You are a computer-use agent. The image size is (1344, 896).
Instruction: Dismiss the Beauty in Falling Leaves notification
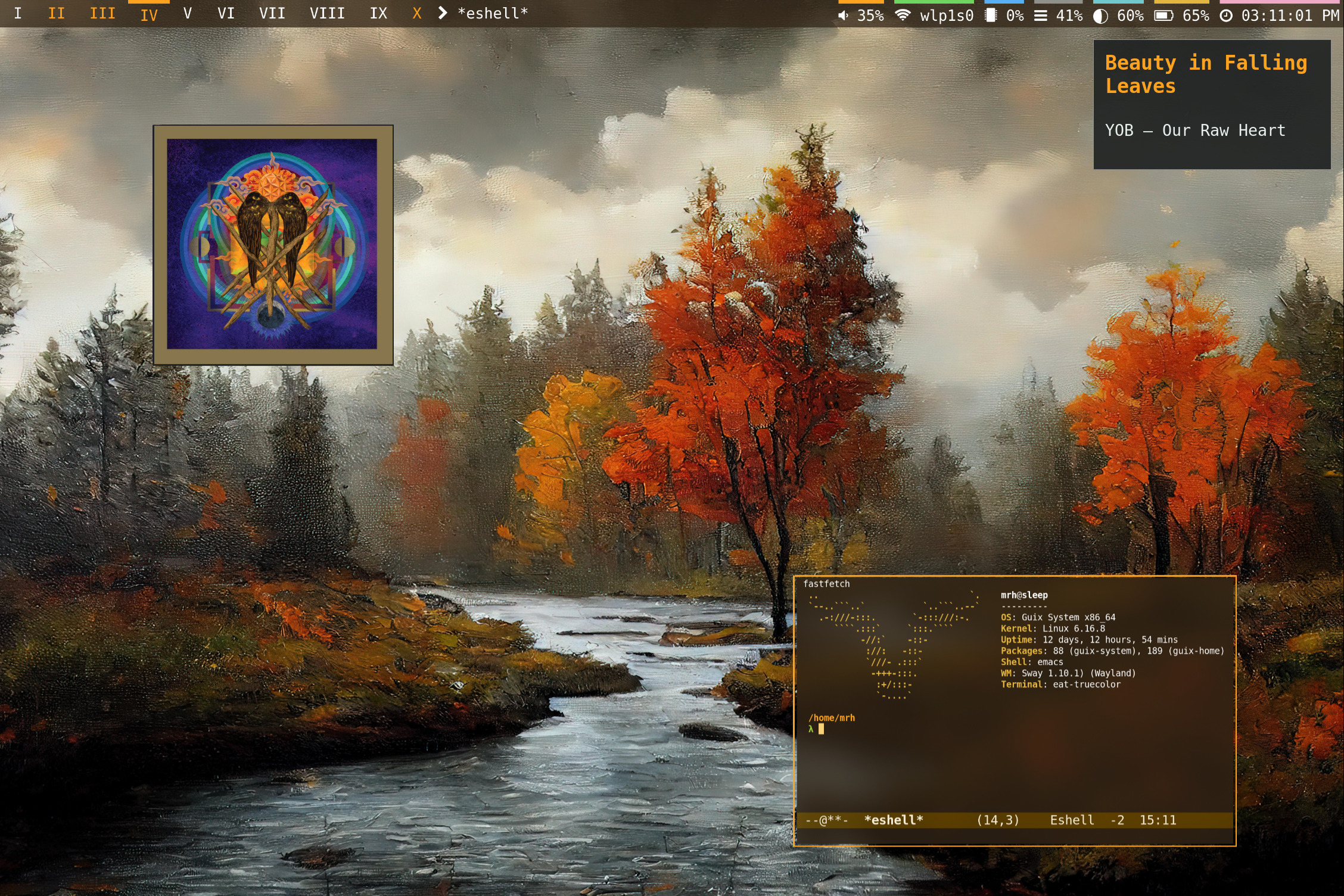click(x=1211, y=104)
